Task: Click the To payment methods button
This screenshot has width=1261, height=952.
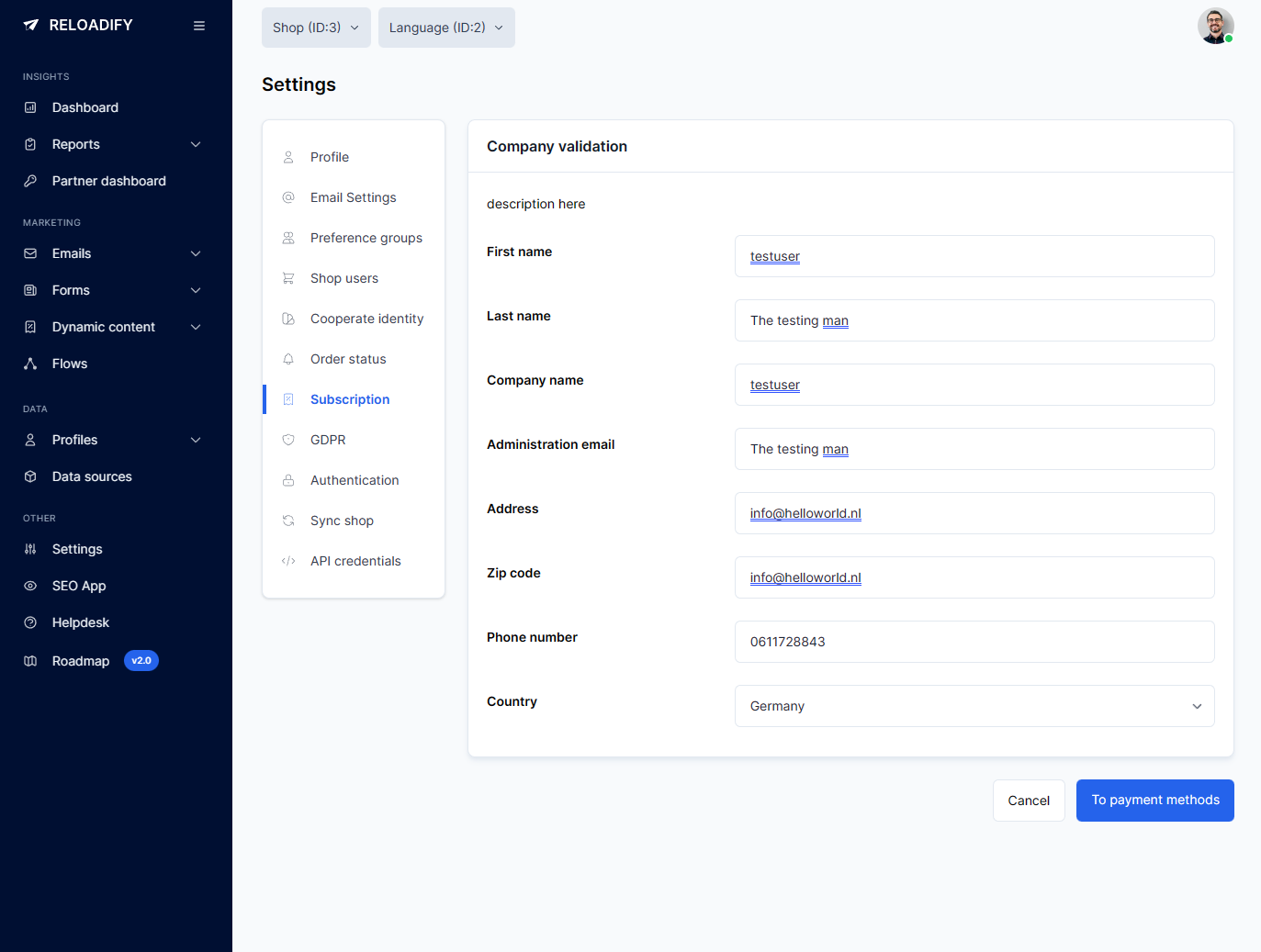Action: [x=1154, y=800]
